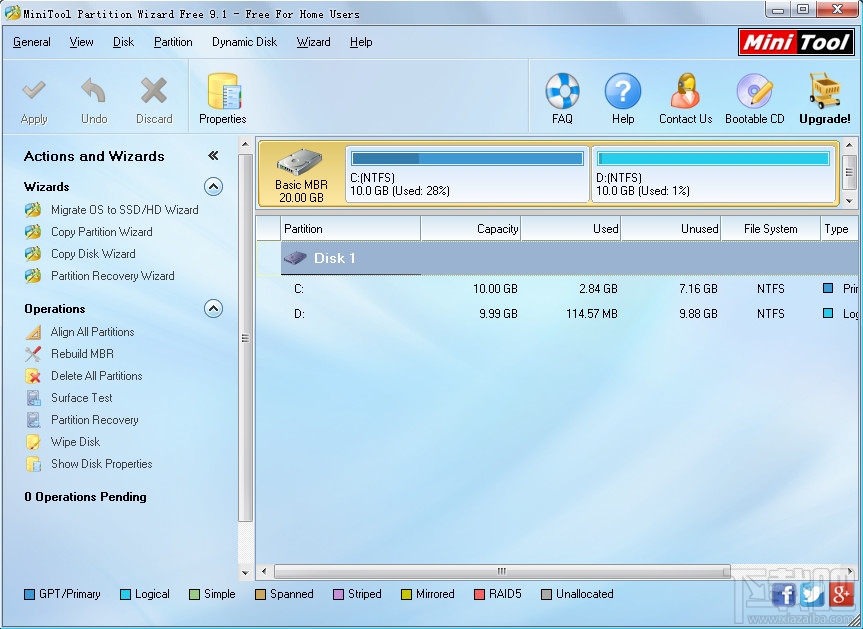
Task: Select the C: partition row
Action: (x=557, y=288)
